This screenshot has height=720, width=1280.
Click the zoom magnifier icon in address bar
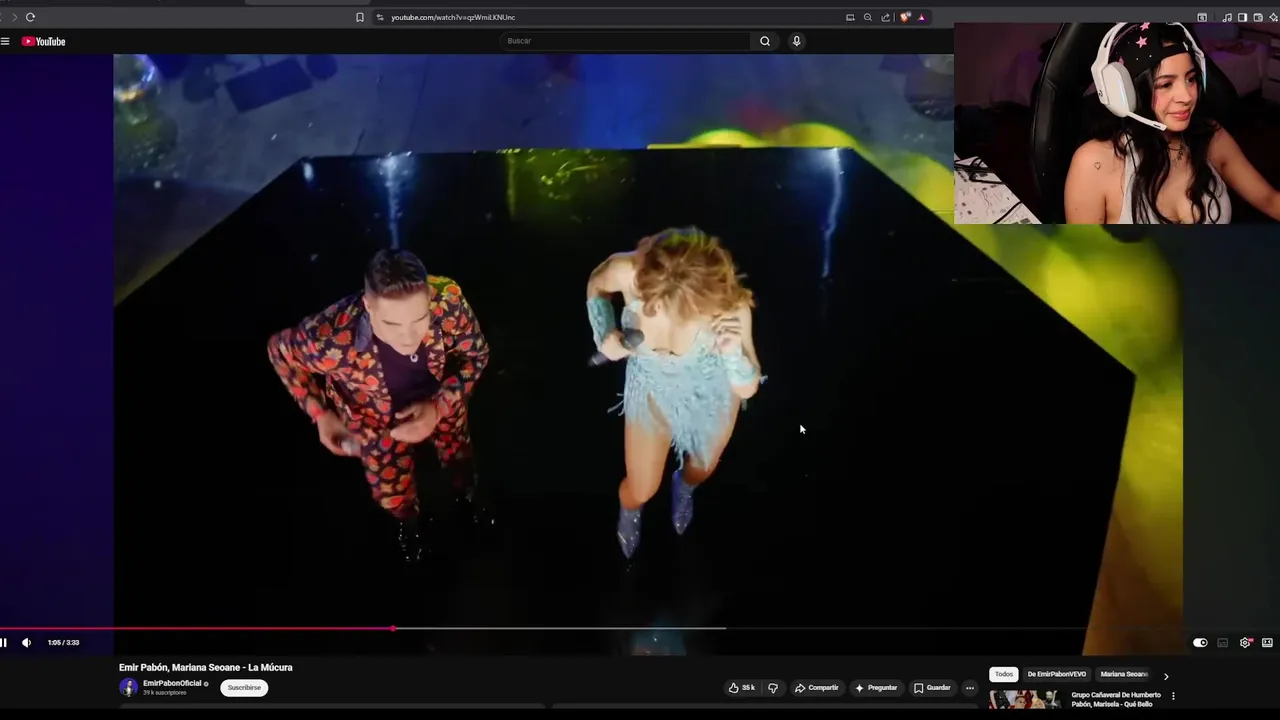868,17
